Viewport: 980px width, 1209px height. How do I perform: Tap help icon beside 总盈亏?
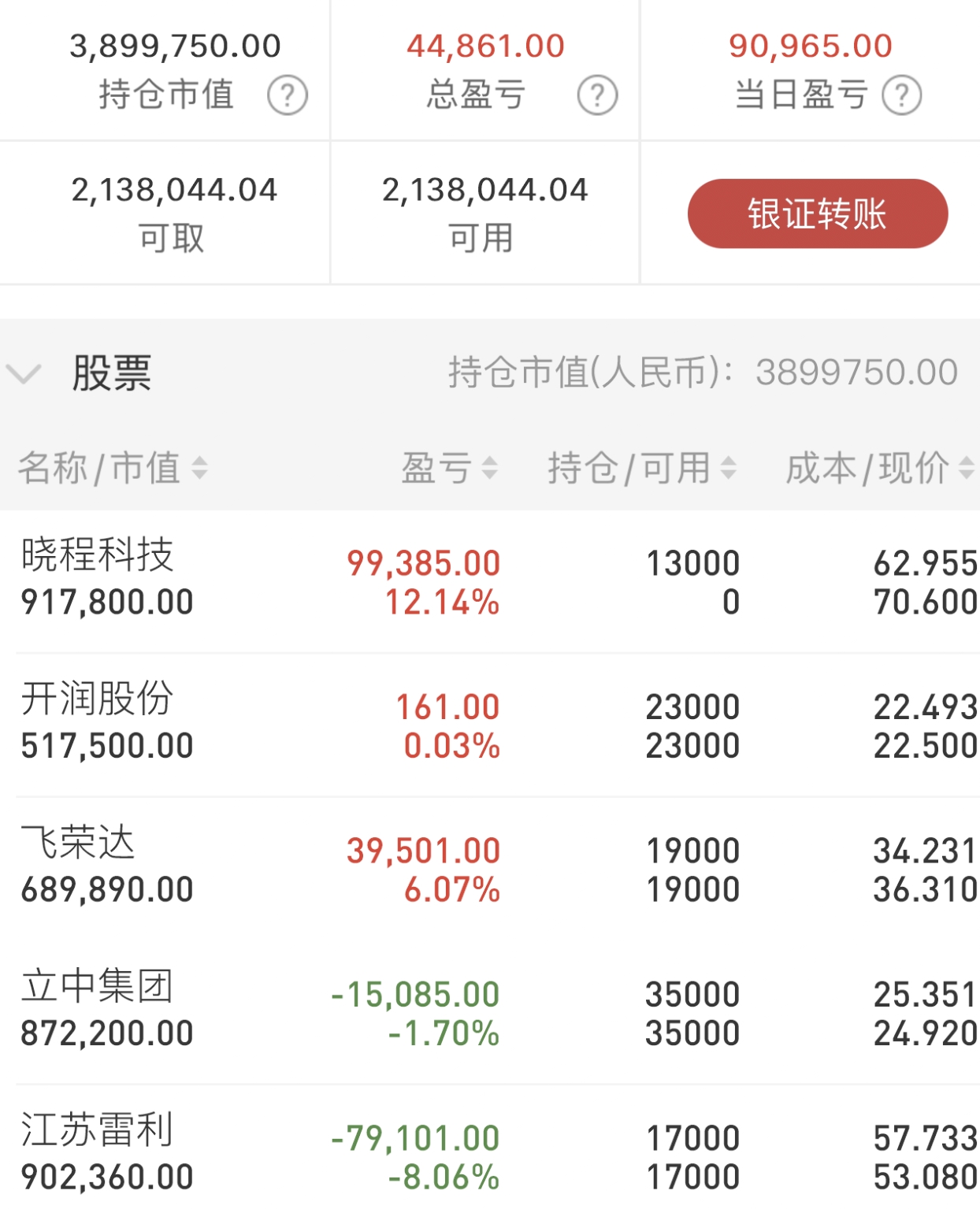coord(597,95)
